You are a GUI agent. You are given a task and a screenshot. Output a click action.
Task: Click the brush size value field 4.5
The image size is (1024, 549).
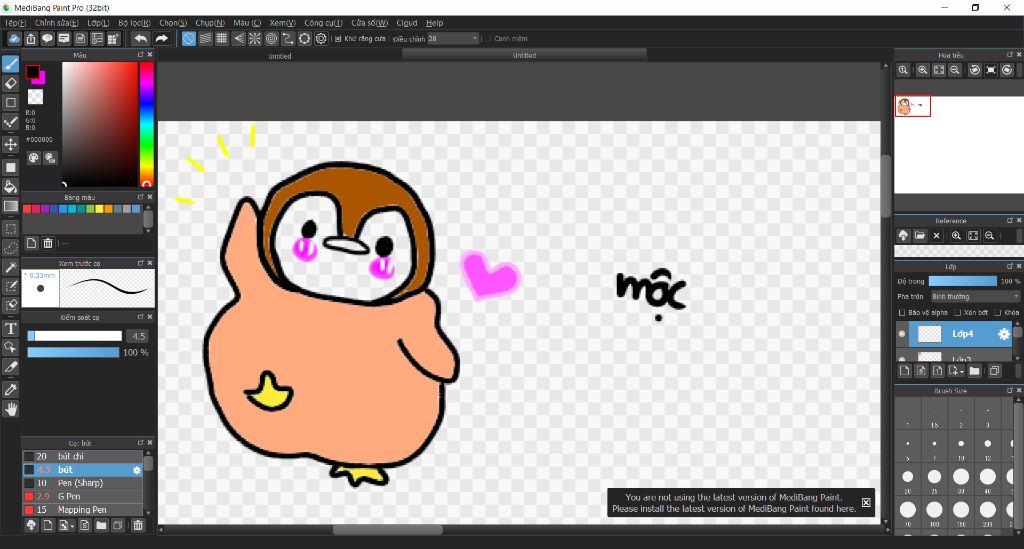point(138,336)
